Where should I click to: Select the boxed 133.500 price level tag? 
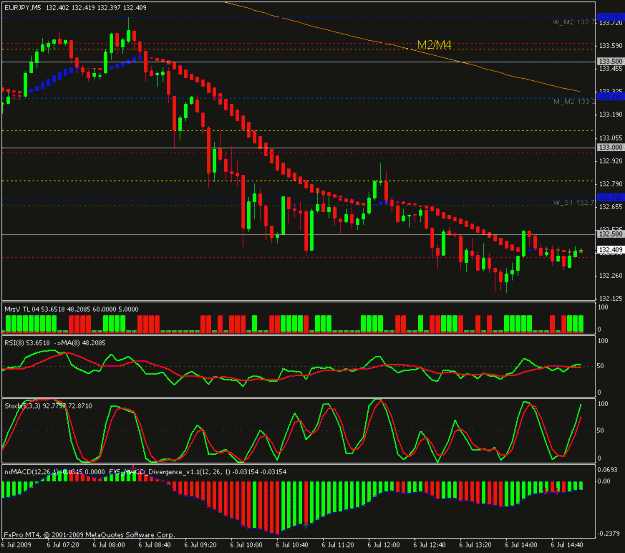610,61
